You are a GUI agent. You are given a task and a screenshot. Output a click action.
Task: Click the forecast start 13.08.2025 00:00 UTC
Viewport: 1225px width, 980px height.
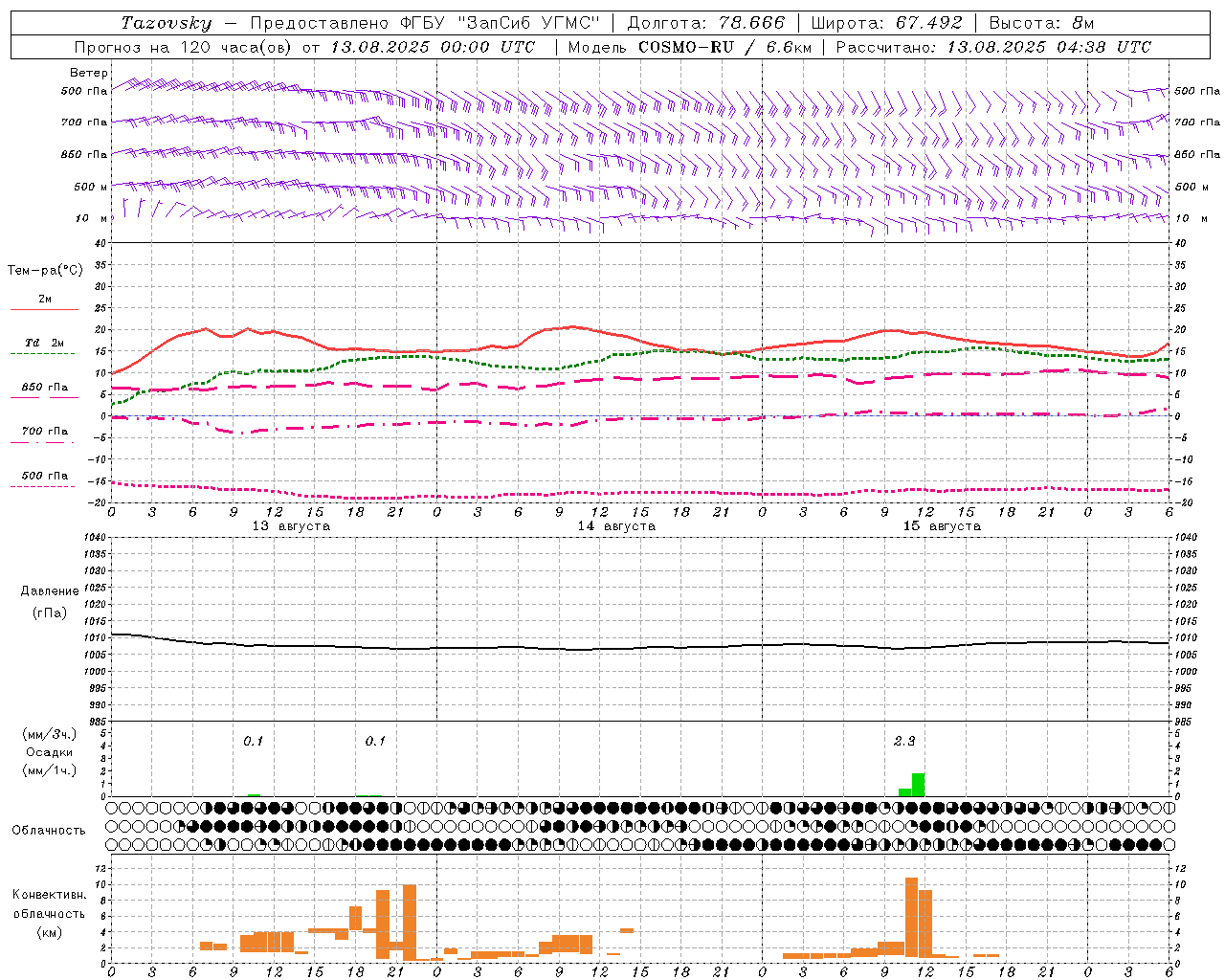point(433,47)
